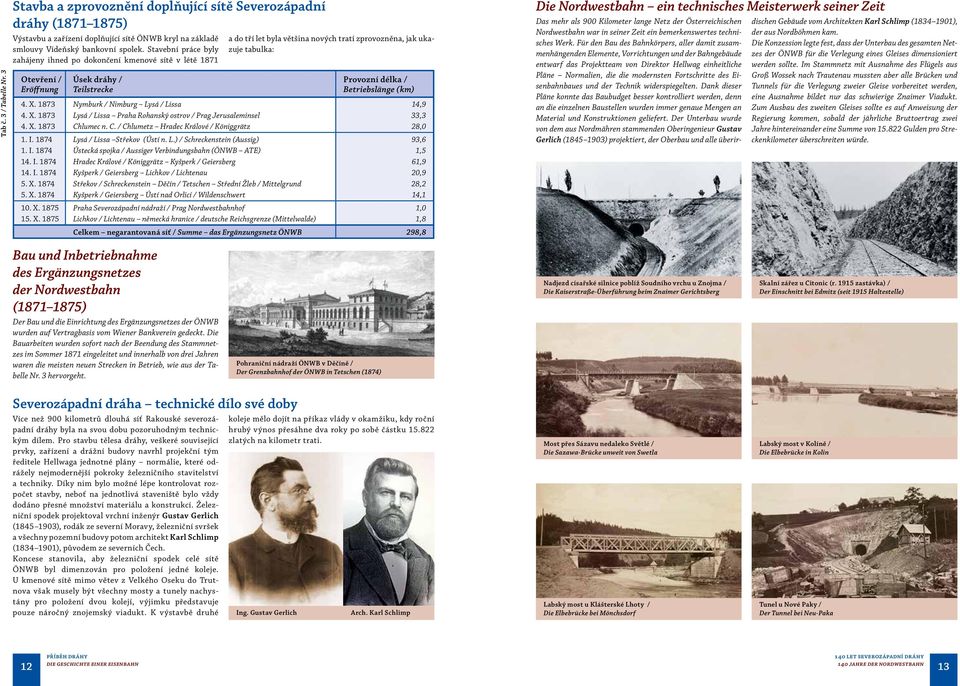
Task: Open the portrait of Ing. Gustav Gerlich
Action: [285, 529]
